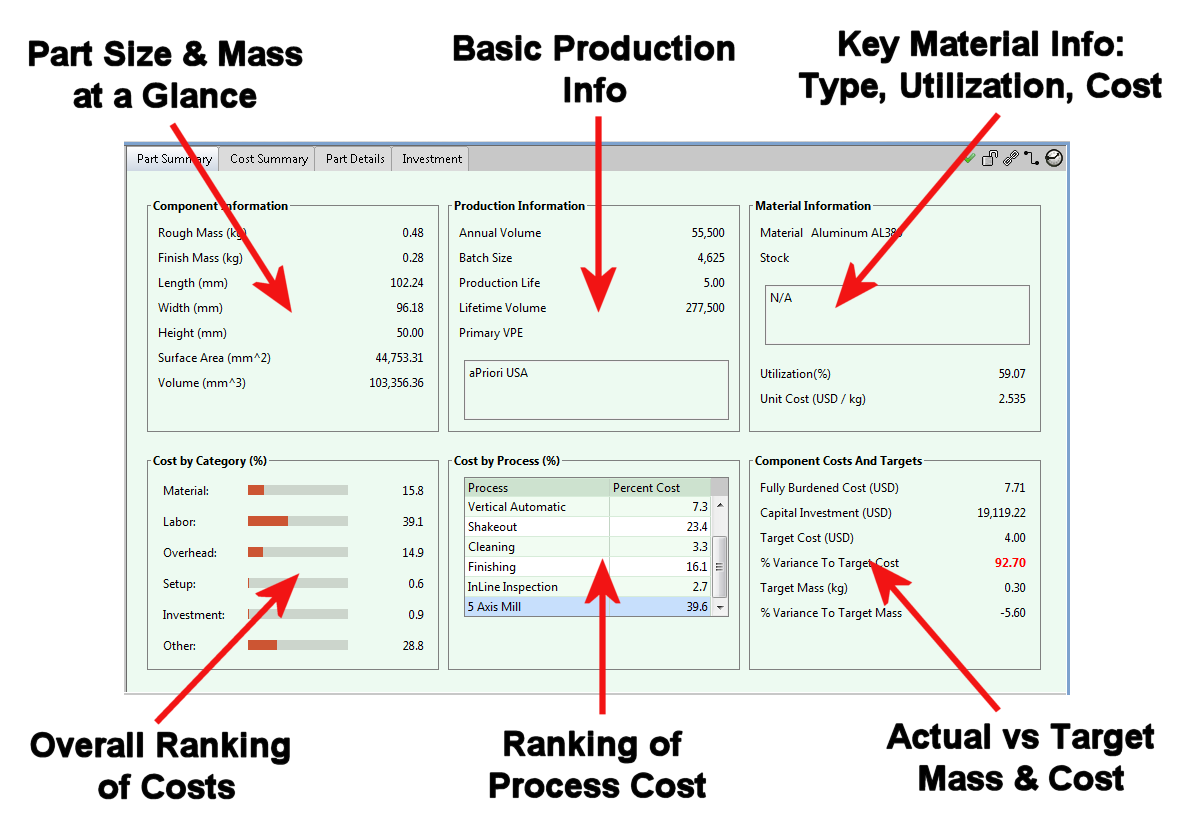Click the routing path icon

click(x=1032, y=158)
